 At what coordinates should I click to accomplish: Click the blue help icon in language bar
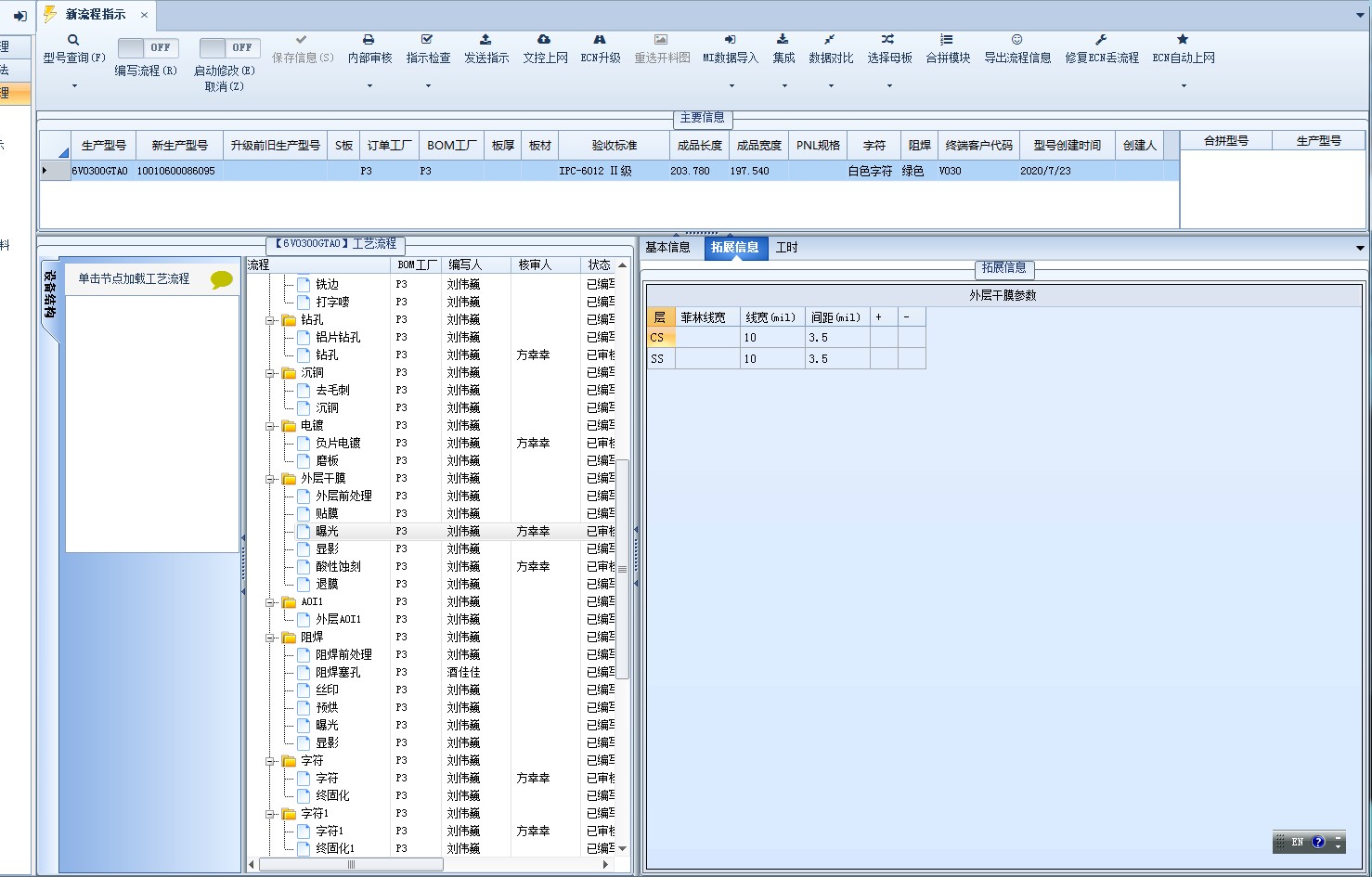[1318, 842]
